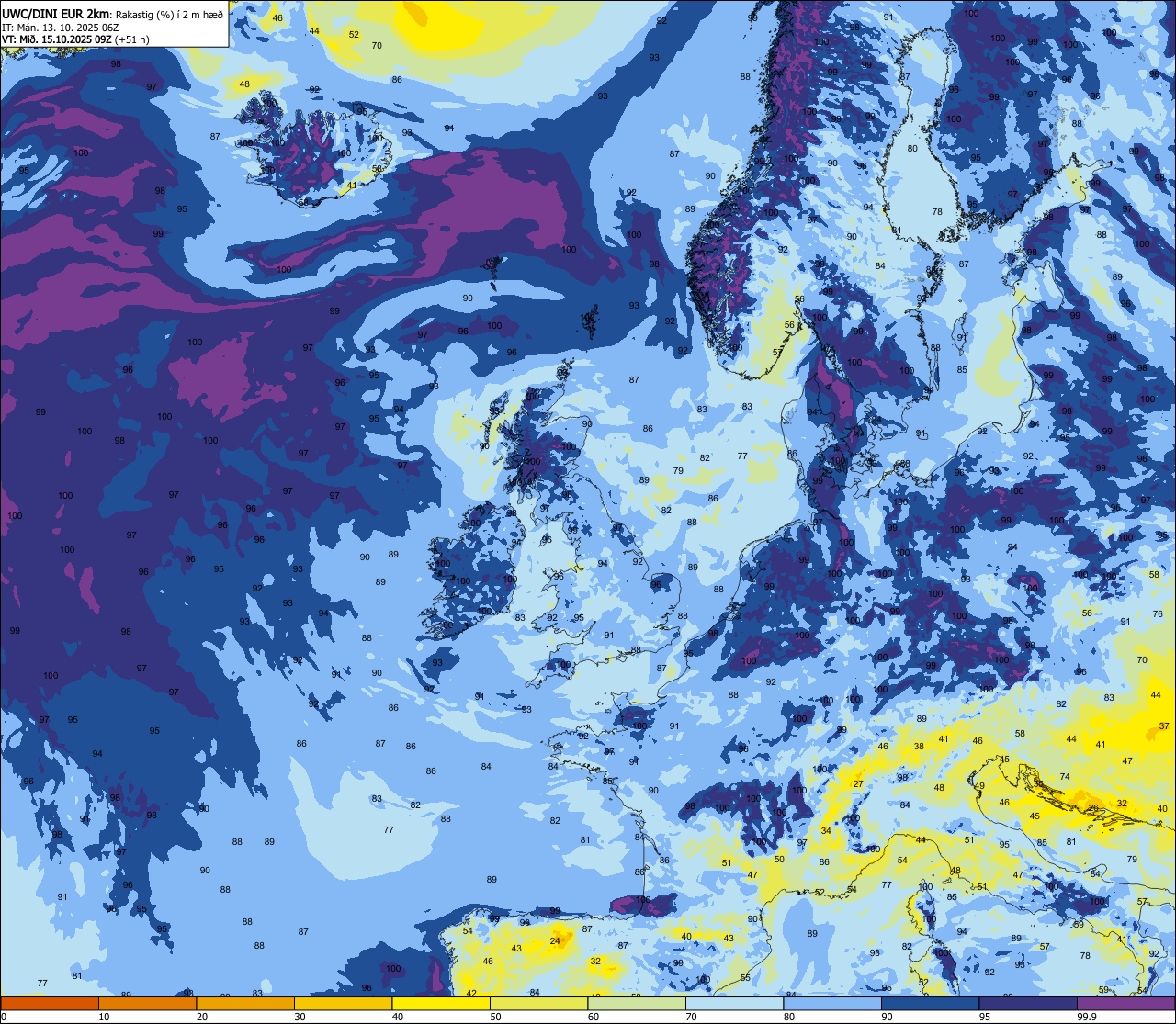Click the 20–30% amber legend swatch
This screenshot has height=1024, width=1176.
coord(245,1003)
